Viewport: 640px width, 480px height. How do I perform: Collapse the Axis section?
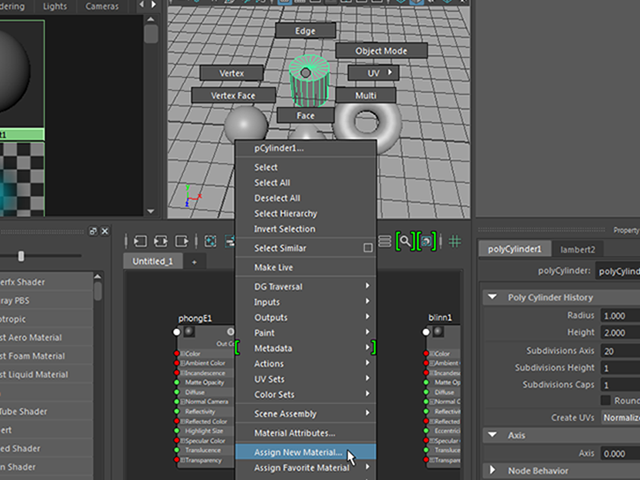(492, 435)
